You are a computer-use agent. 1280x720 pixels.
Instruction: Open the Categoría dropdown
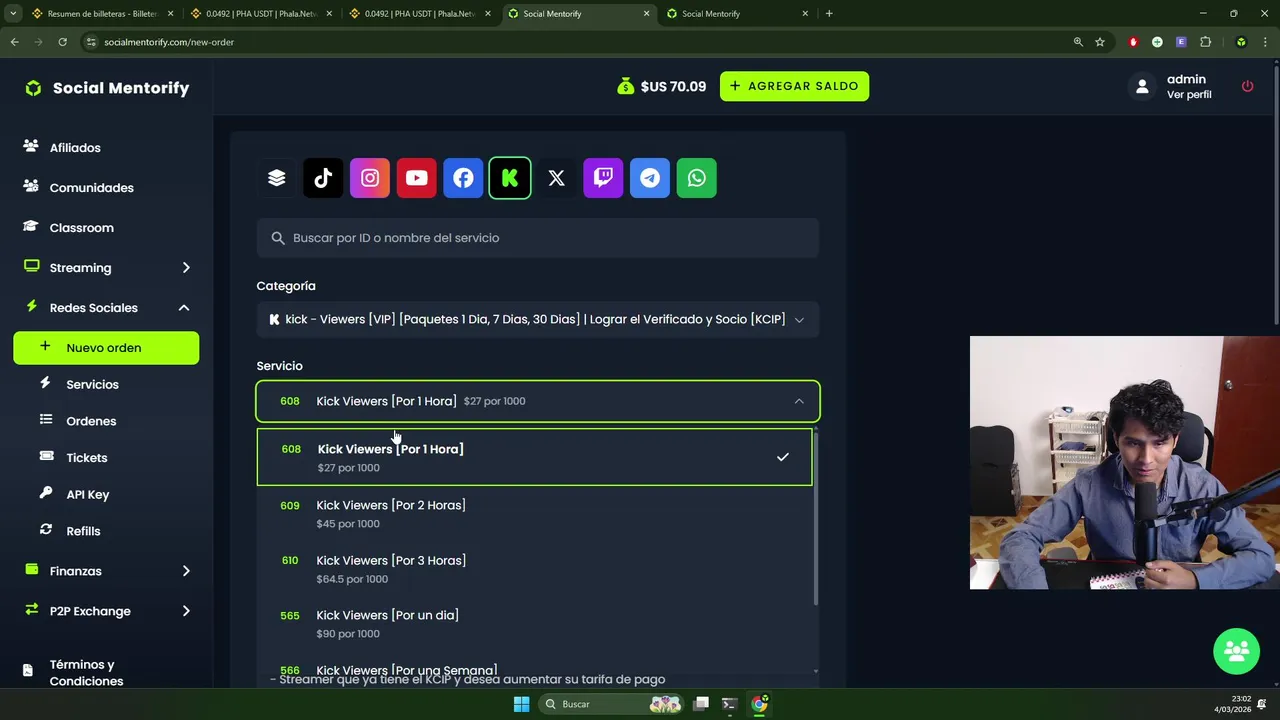(x=538, y=320)
